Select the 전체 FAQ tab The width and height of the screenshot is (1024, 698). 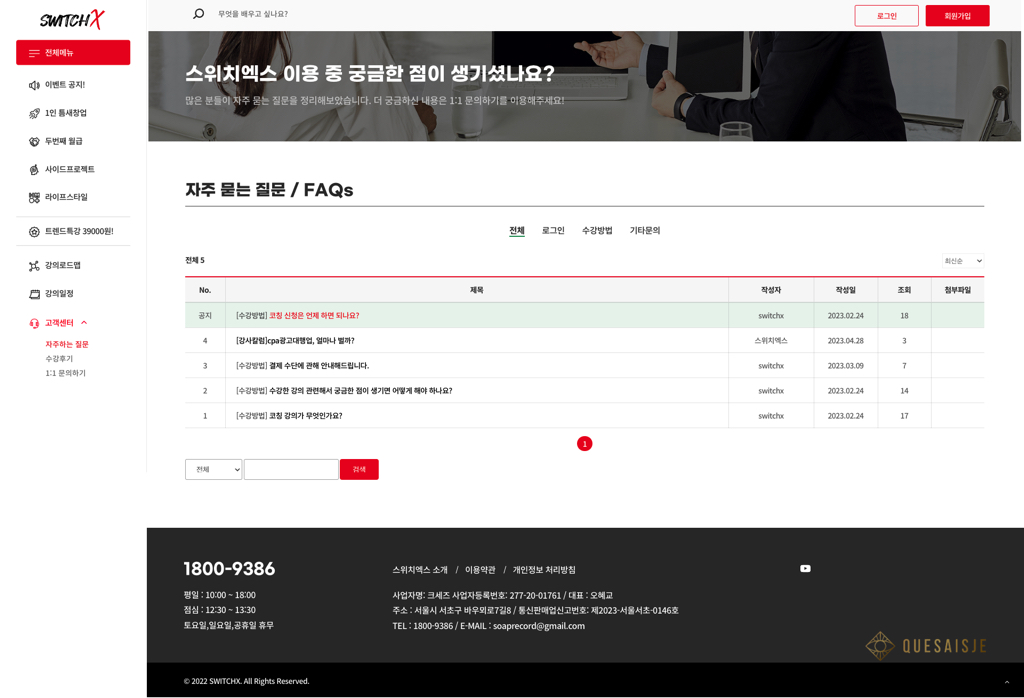pyautogui.click(x=517, y=230)
